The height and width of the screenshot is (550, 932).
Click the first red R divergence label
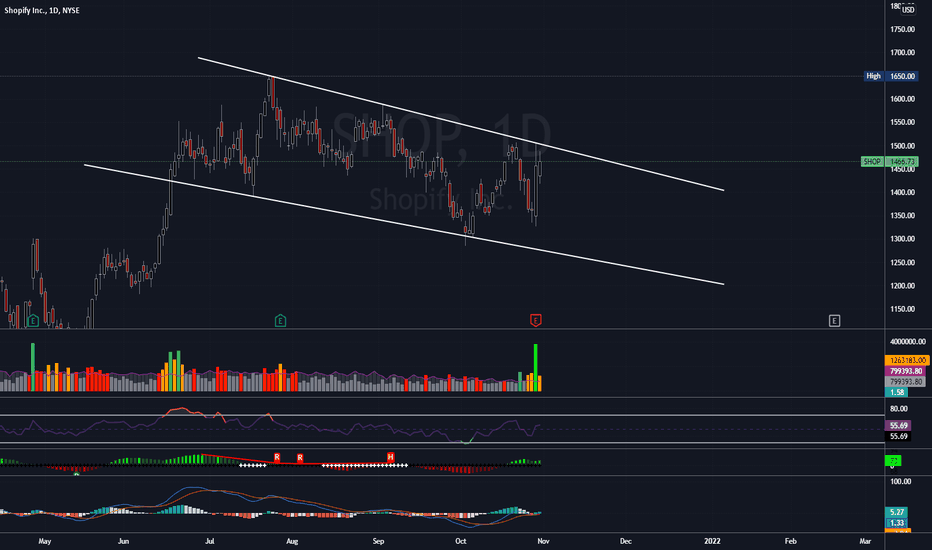pos(277,457)
